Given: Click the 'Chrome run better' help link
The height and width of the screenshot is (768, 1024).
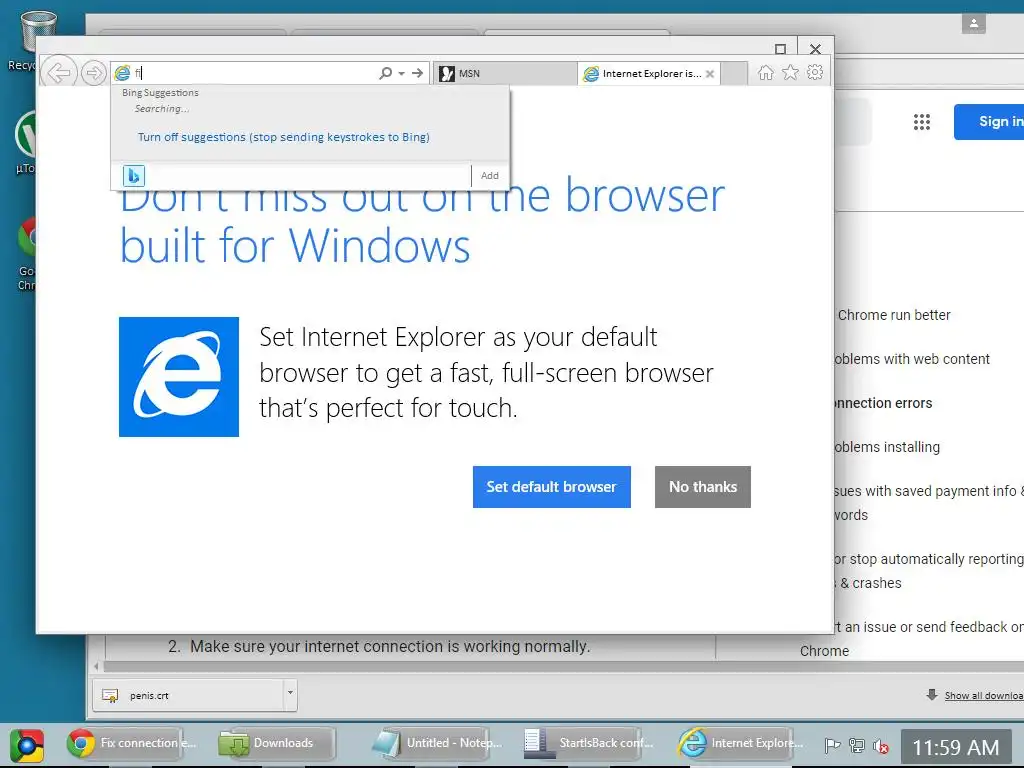Looking at the screenshot, I should click(x=893, y=315).
